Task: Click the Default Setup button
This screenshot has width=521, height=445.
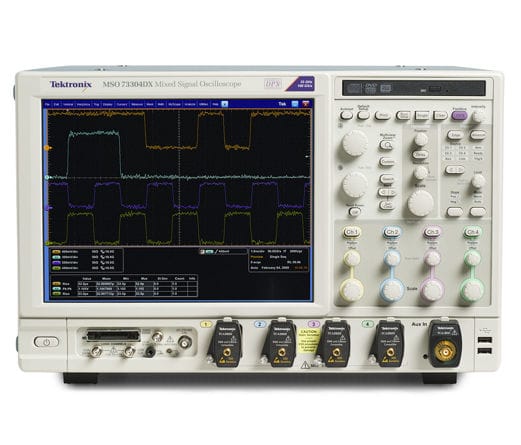Action: tap(363, 115)
